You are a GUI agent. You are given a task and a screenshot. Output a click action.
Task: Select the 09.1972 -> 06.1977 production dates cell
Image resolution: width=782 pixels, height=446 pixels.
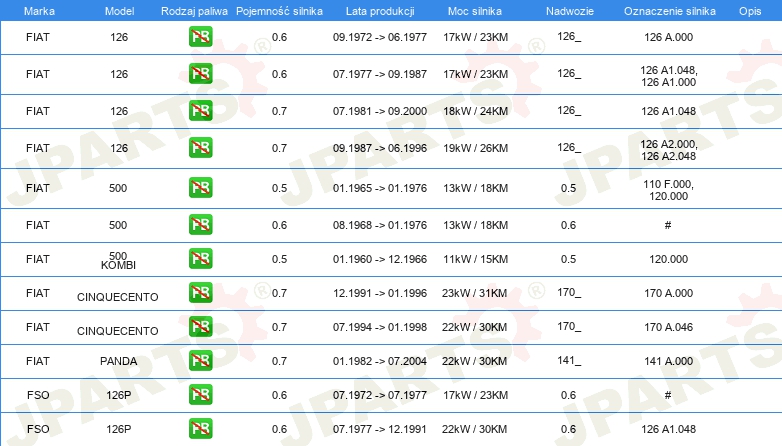click(x=380, y=37)
